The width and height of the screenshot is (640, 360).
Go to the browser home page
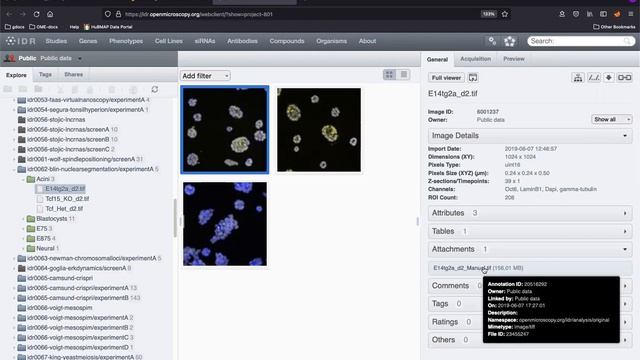click(50, 14)
